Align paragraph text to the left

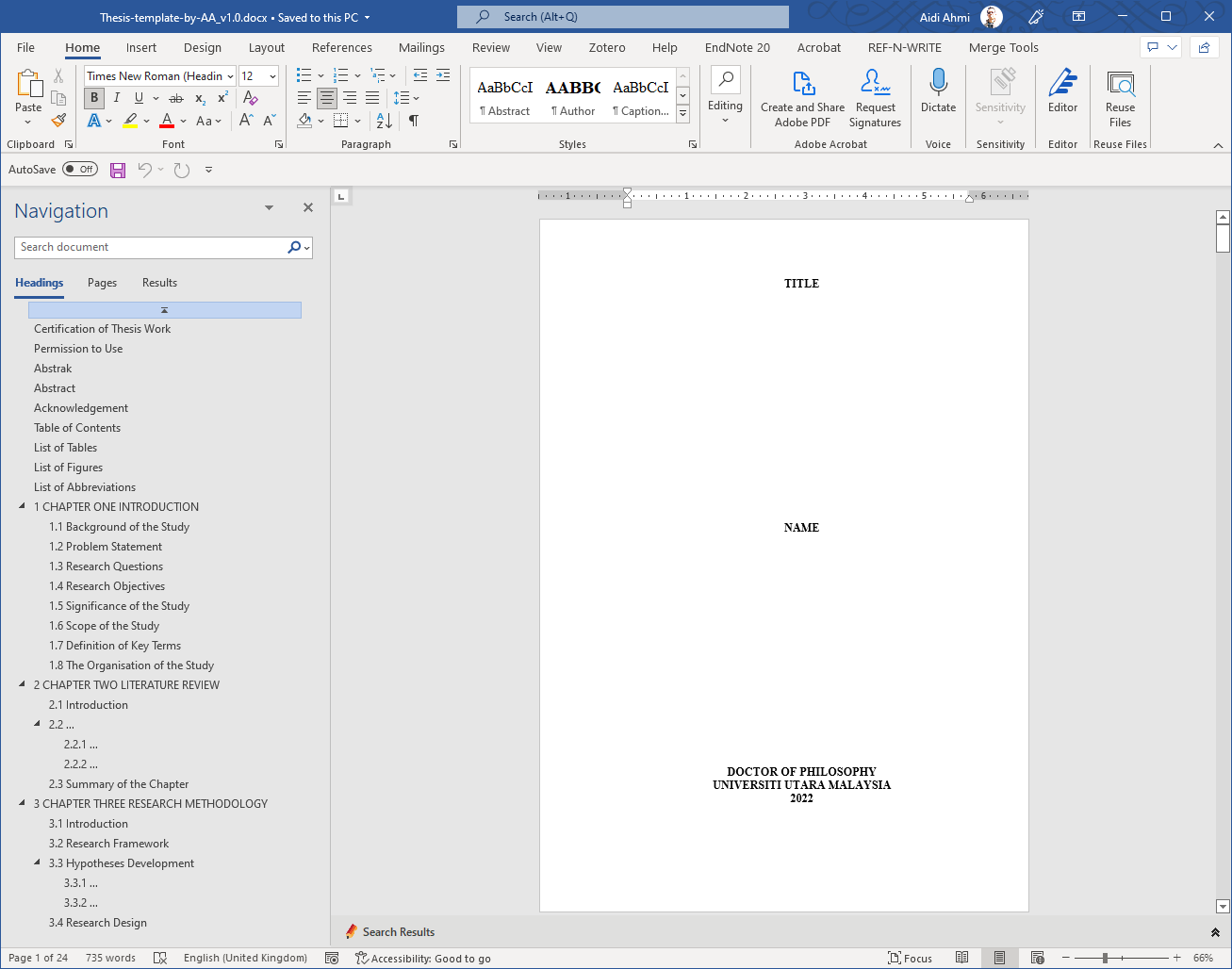coord(304,98)
